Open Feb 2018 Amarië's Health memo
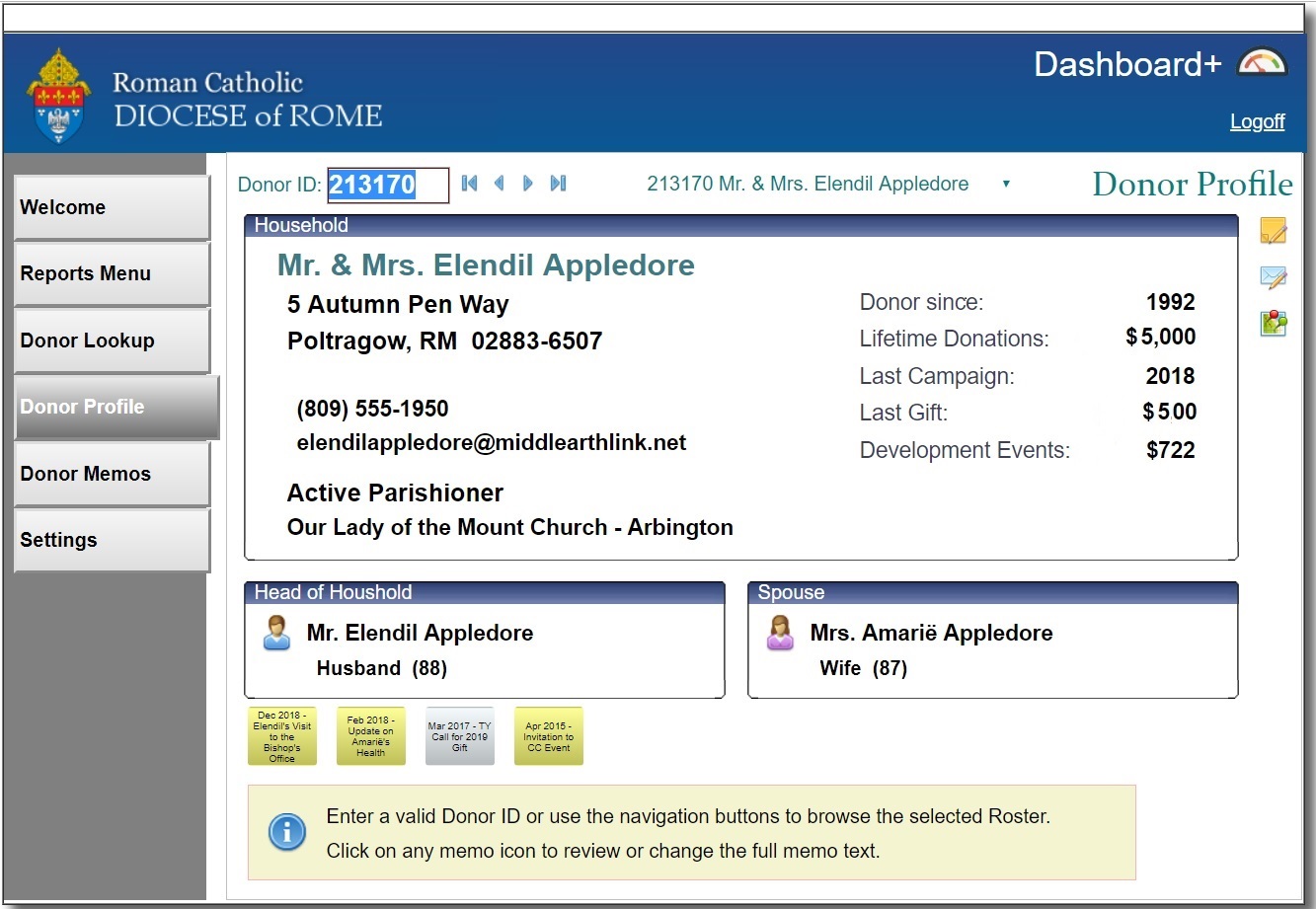 pos(370,736)
